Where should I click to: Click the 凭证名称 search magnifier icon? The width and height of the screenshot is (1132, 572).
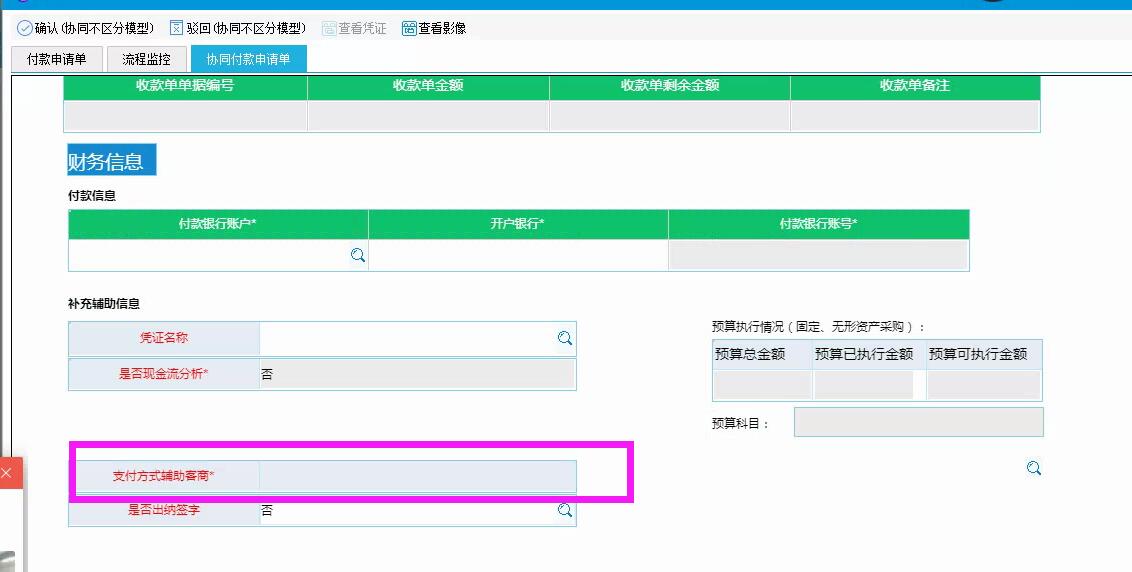[x=565, y=339]
